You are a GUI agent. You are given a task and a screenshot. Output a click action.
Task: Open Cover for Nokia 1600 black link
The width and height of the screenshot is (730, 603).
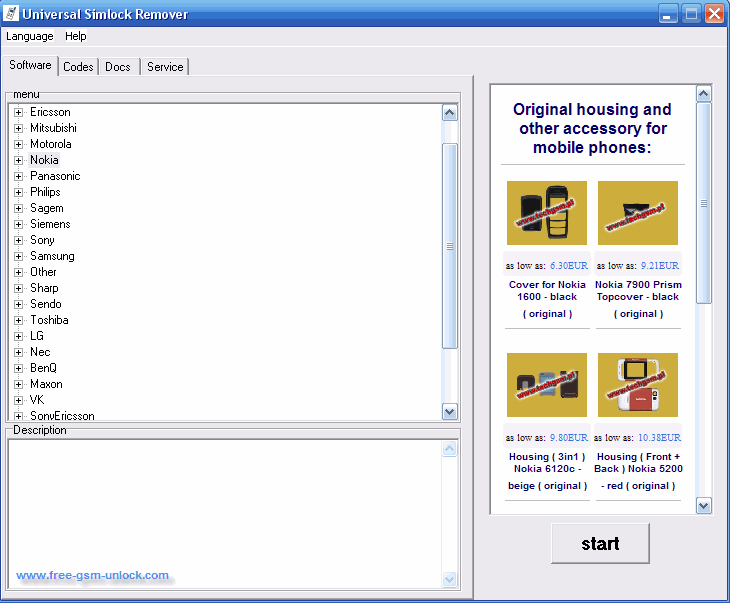point(547,299)
